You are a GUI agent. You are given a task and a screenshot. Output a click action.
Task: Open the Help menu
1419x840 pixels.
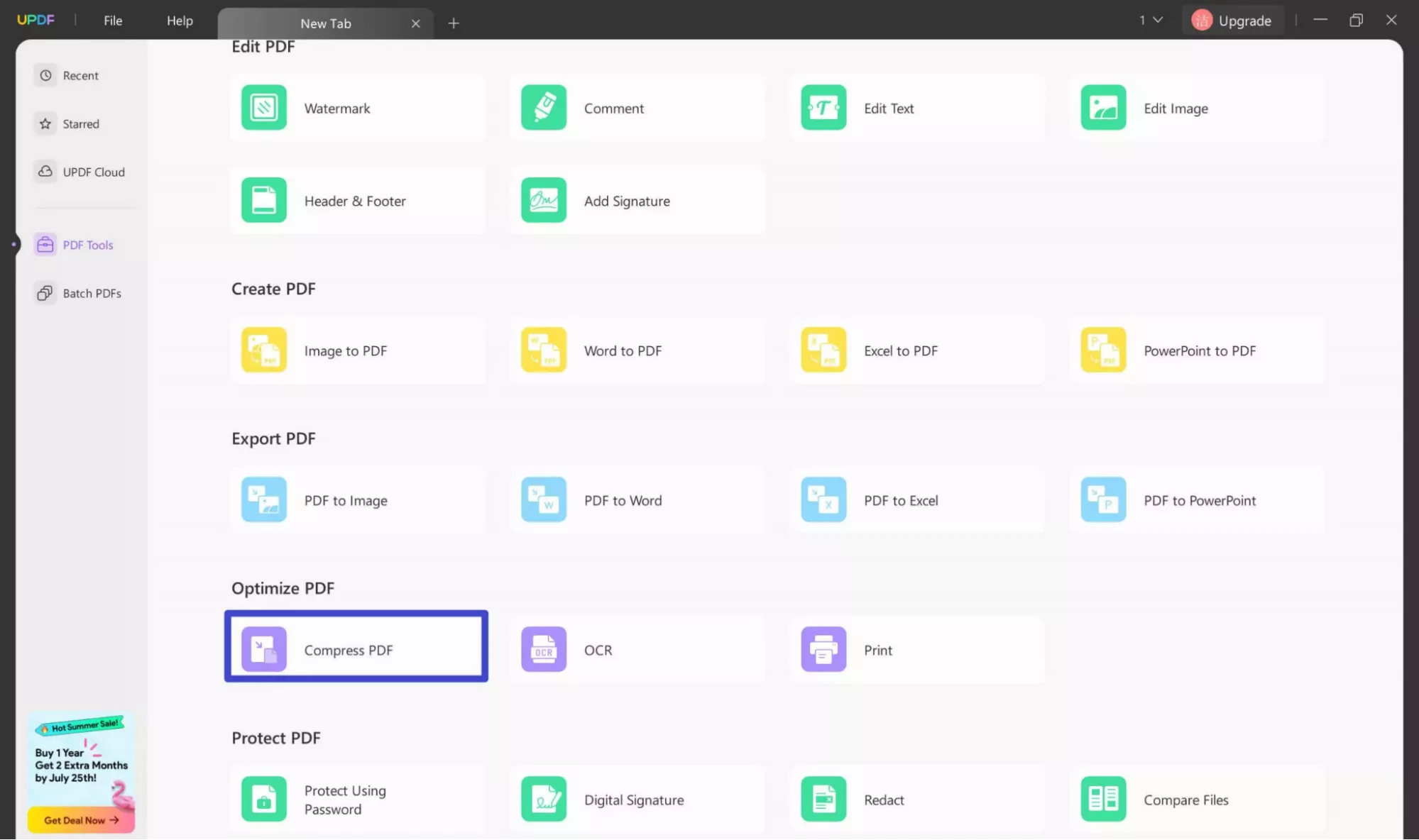pyautogui.click(x=180, y=21)
